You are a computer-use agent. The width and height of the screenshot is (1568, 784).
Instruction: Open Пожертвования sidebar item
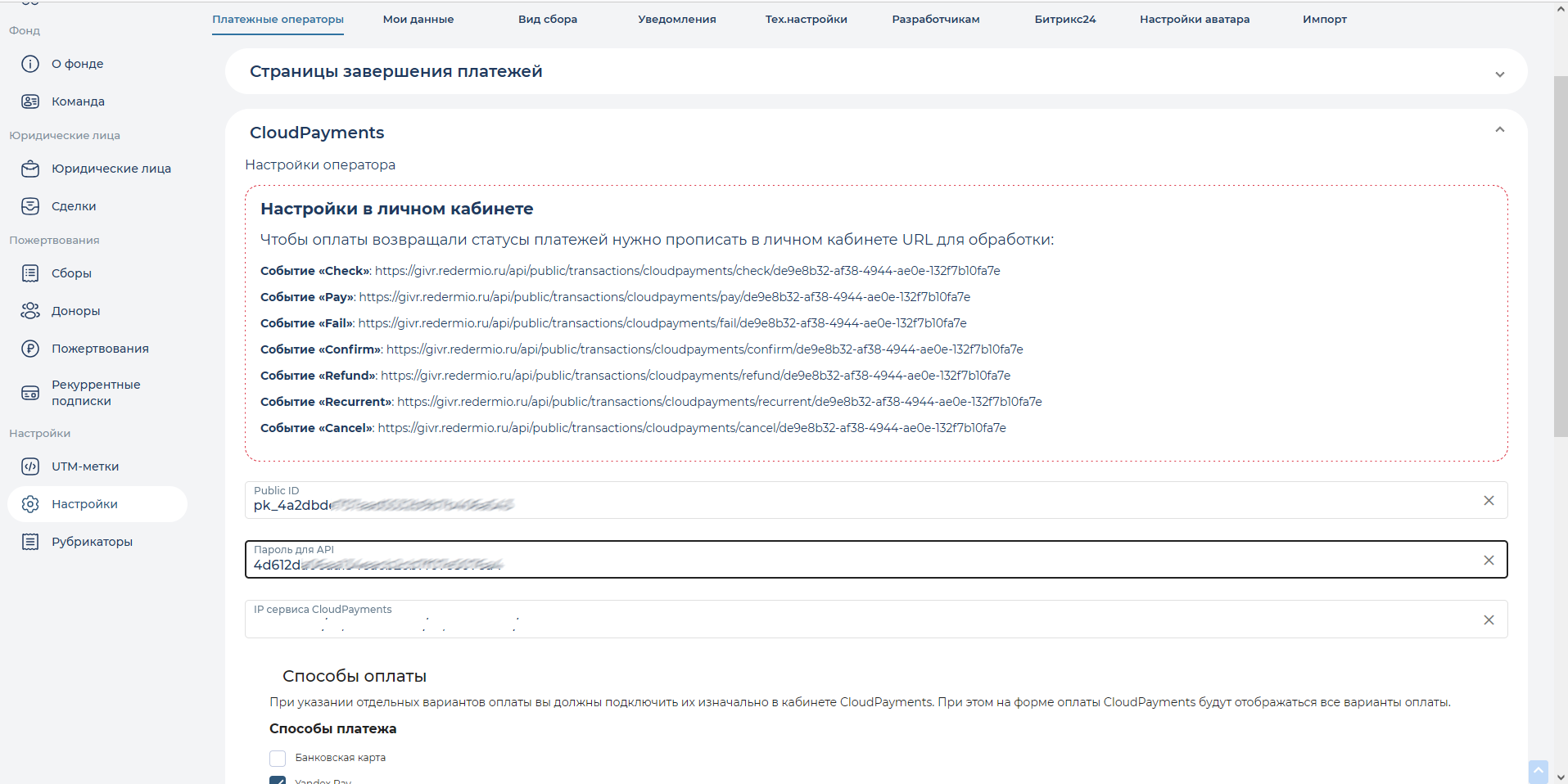(x=100, y=349)
